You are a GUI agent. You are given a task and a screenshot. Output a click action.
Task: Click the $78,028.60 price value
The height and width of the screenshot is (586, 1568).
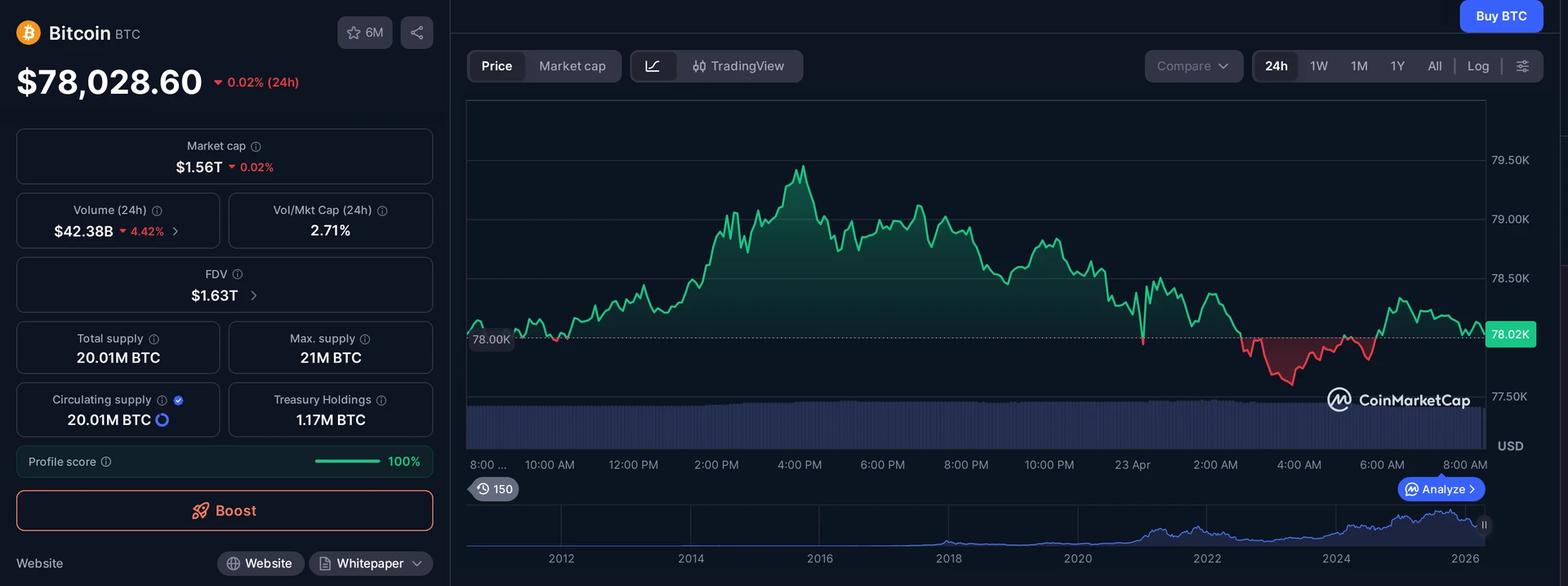pos(109,82)
